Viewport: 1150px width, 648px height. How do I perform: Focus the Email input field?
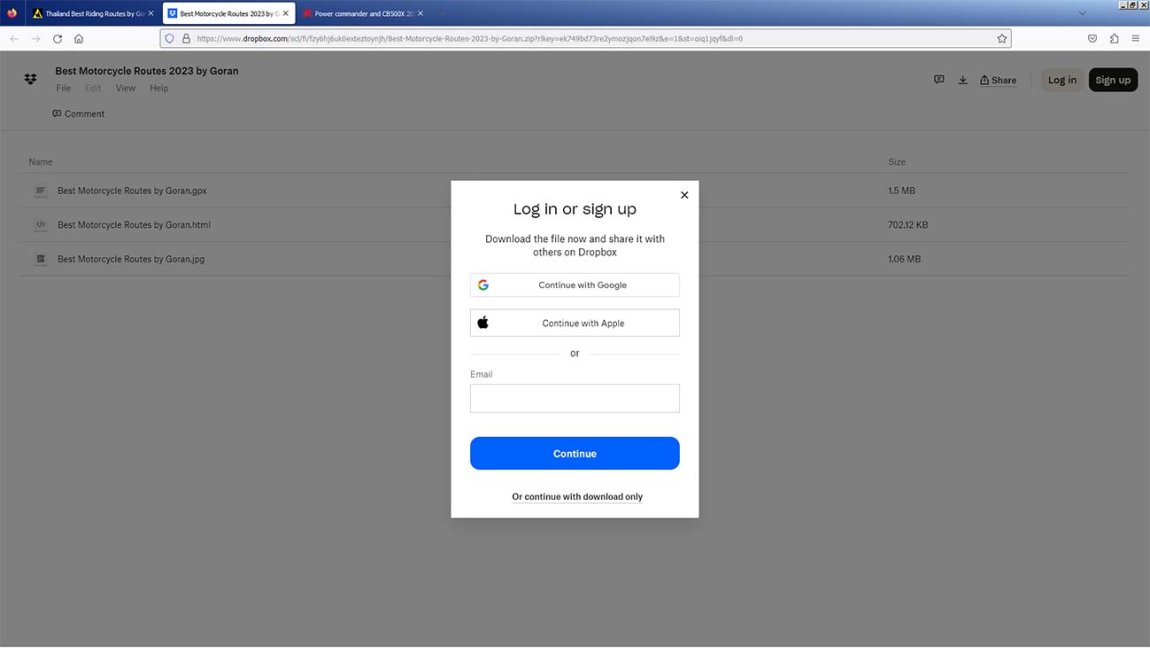point(574,398)
